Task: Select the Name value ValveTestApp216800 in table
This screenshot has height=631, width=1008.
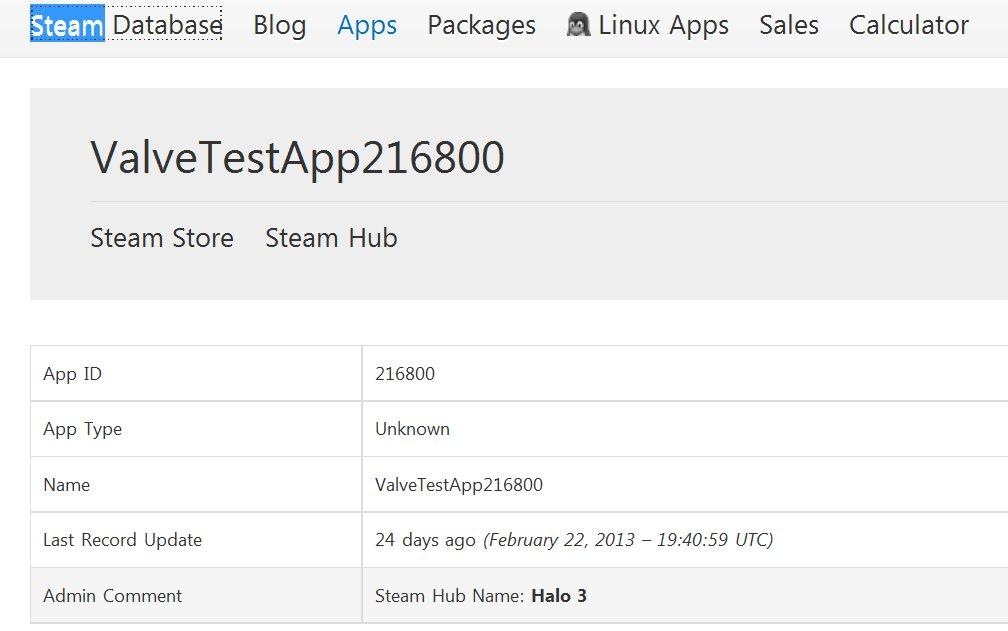Action: 459,484
